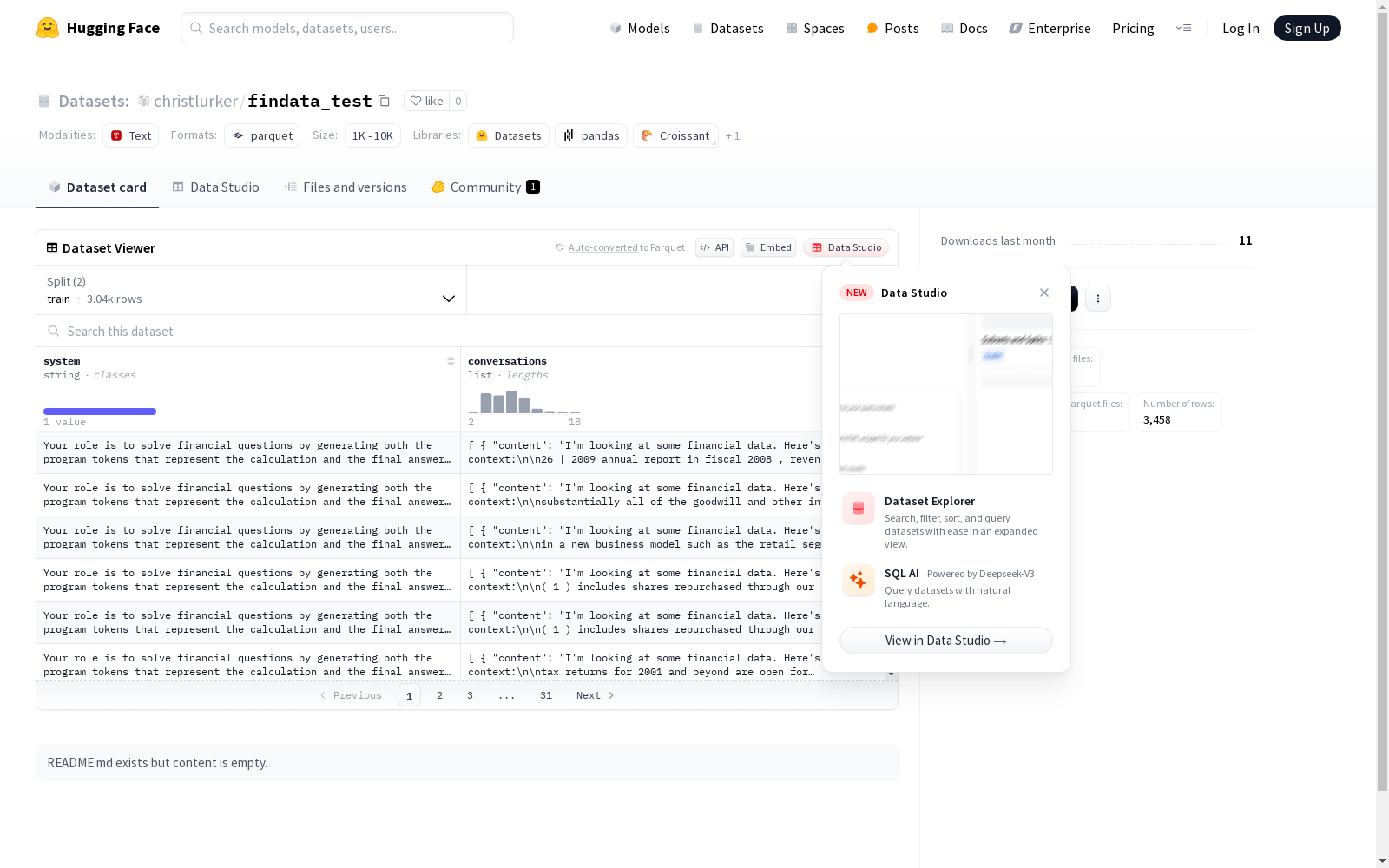1389x868 pixels.
Task: Click the SQL AI sparkle icon
Action: [859, 581]
